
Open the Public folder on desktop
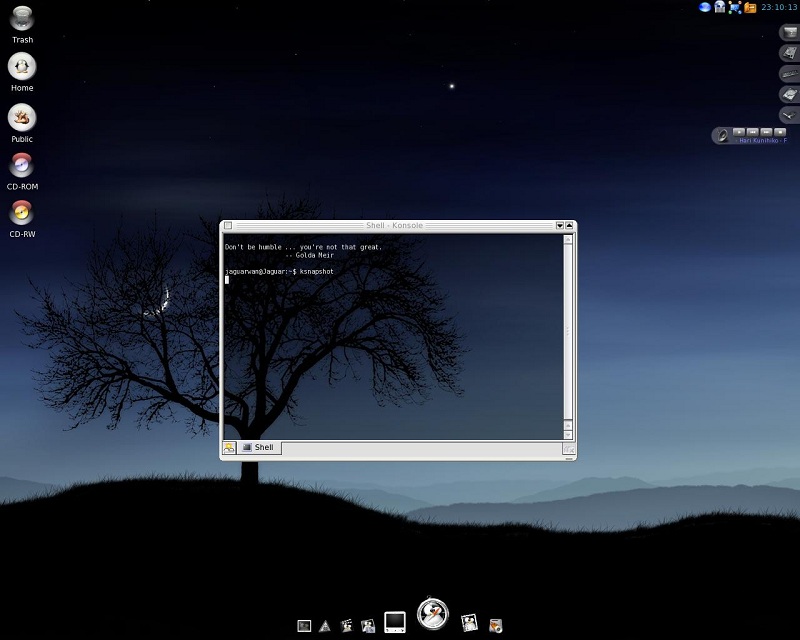pyautogui.click(x=22, y=117)
